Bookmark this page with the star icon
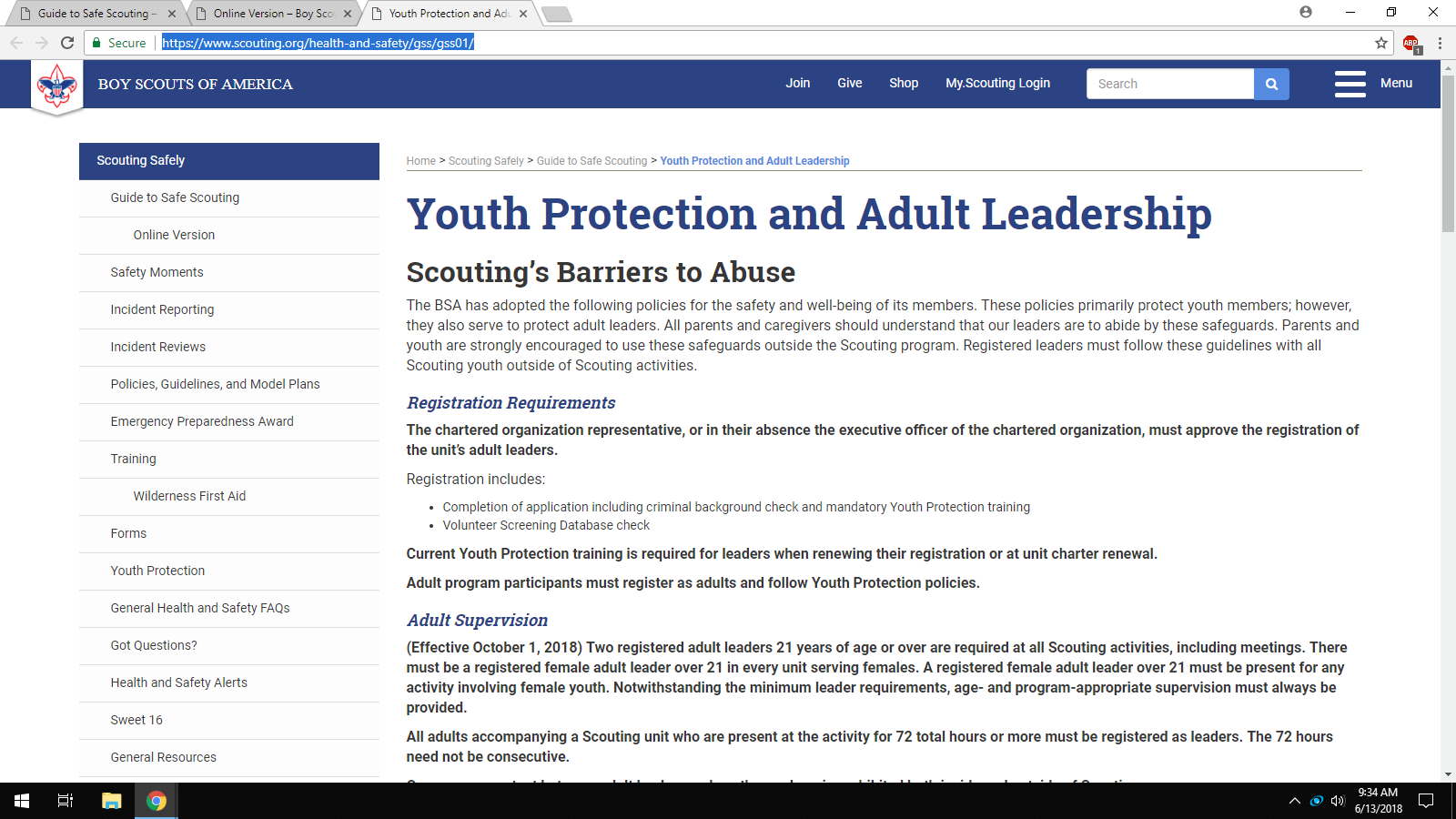 (x=1381, y=43)
